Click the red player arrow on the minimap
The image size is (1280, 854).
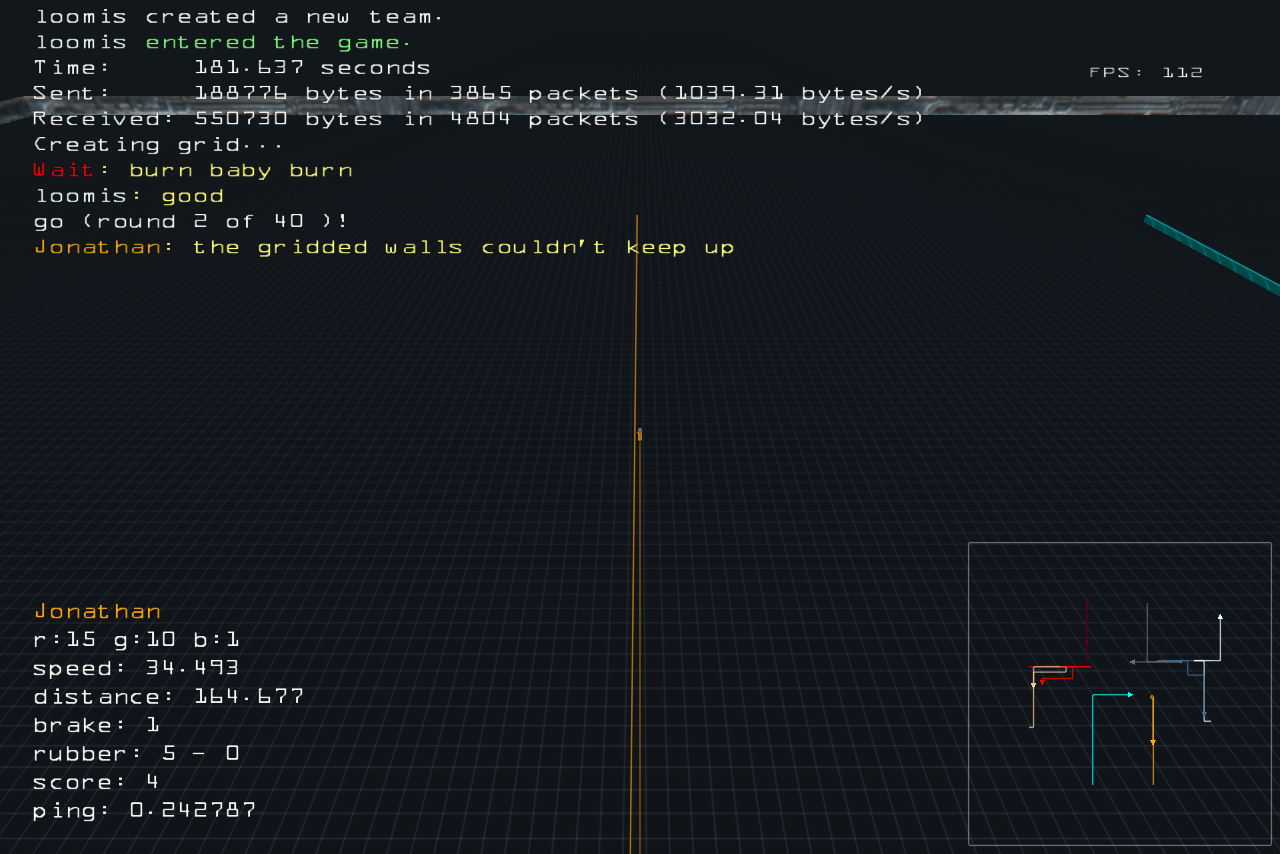click(1042, 682)
